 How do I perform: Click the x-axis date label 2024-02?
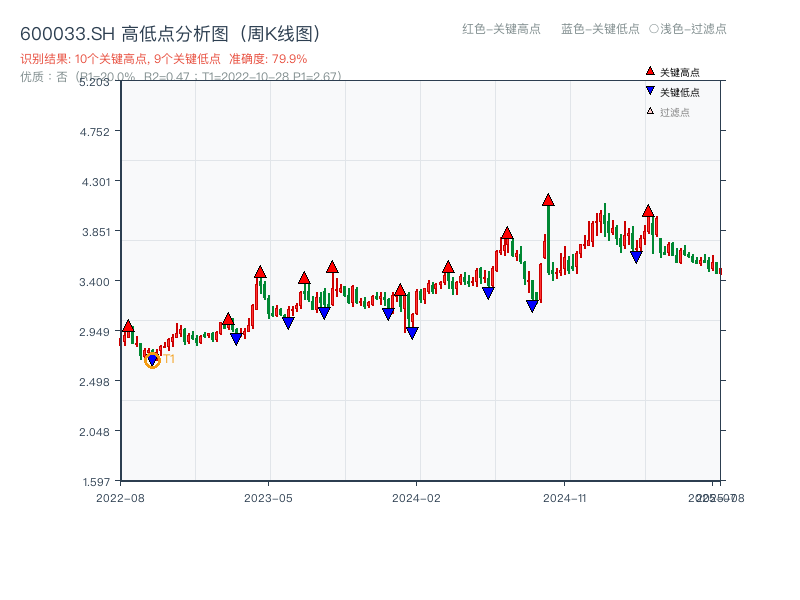tap(416, 498)
